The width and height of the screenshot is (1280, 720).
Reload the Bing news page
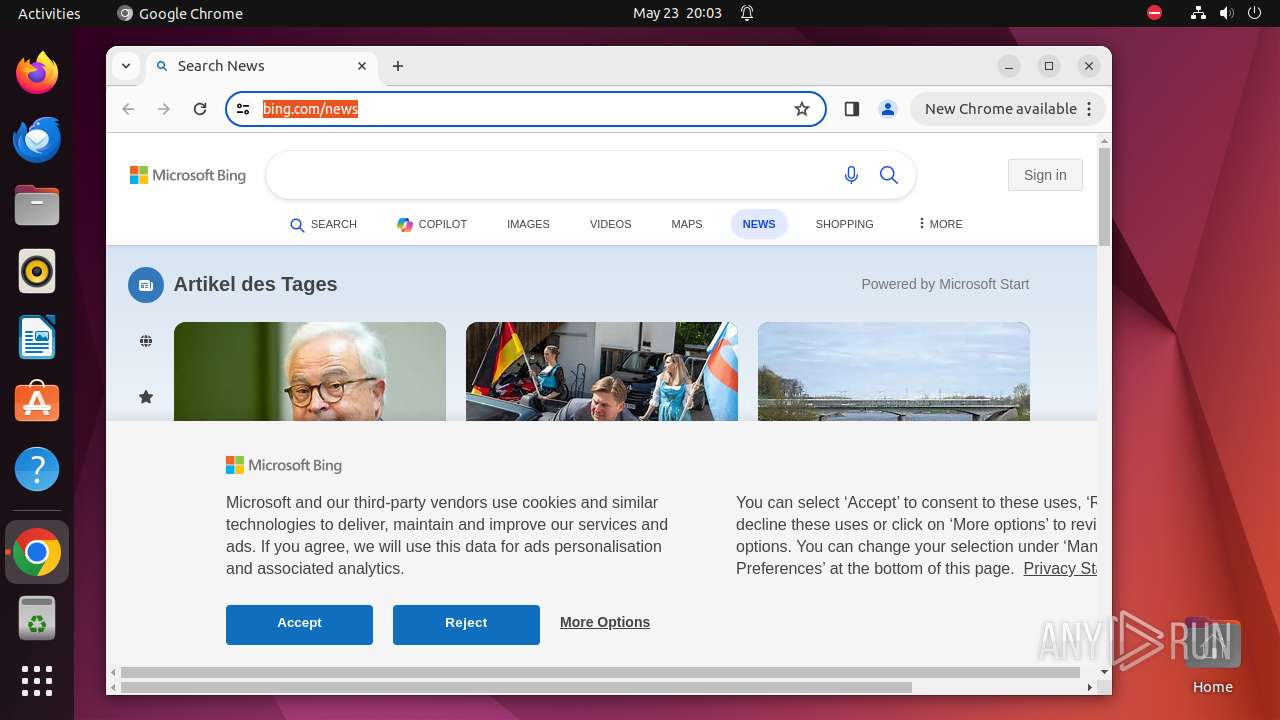tap(200, 109)
